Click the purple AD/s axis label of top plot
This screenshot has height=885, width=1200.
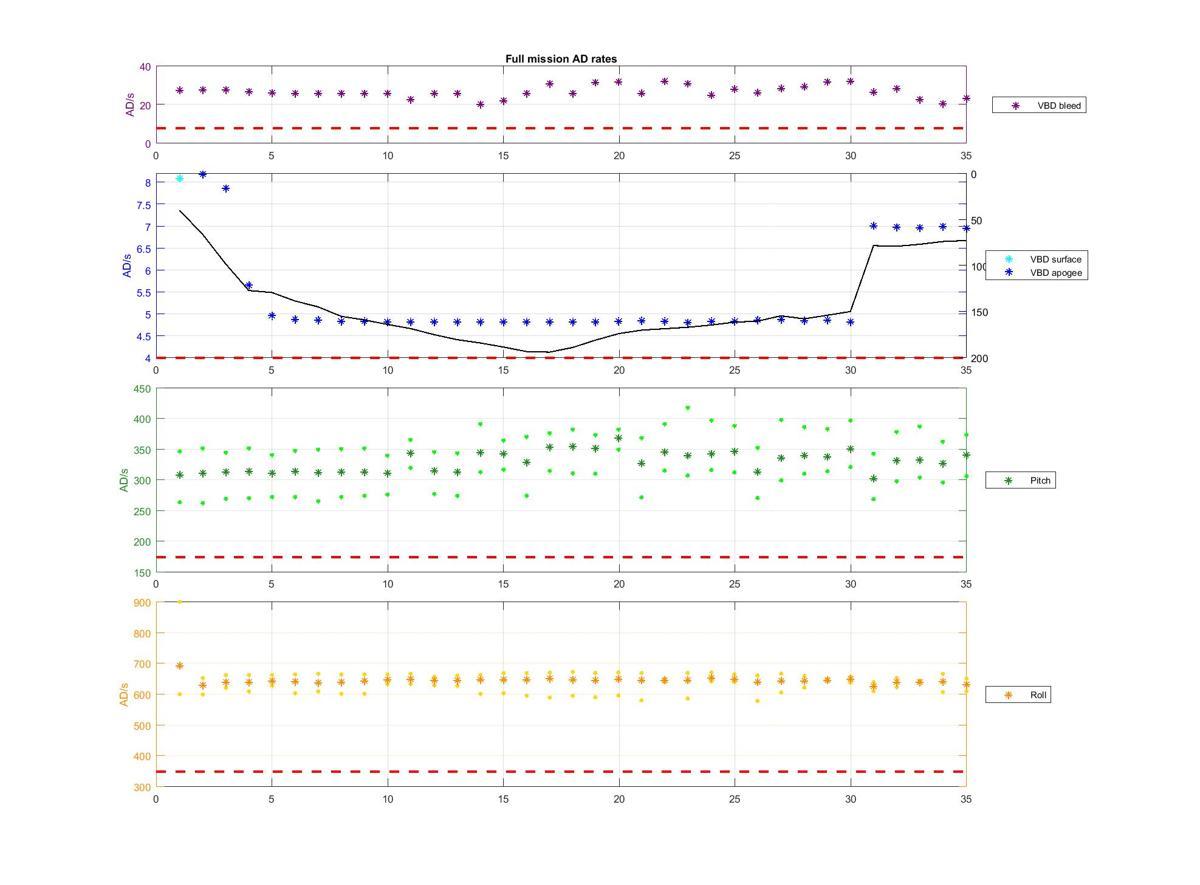[130, 105]
